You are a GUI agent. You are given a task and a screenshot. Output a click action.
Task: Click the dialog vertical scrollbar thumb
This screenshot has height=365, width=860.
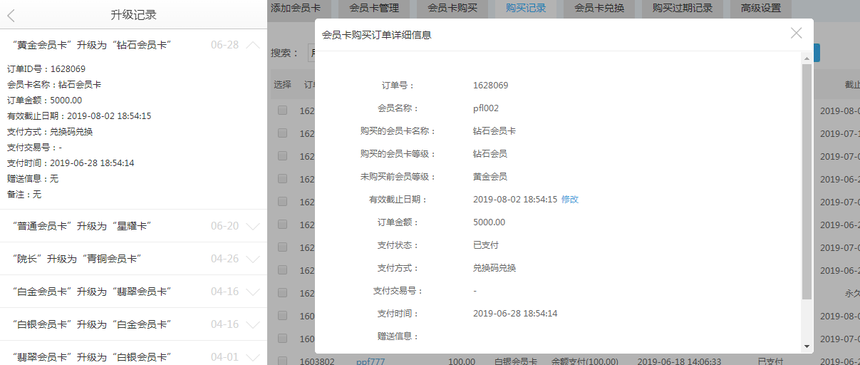806,182
